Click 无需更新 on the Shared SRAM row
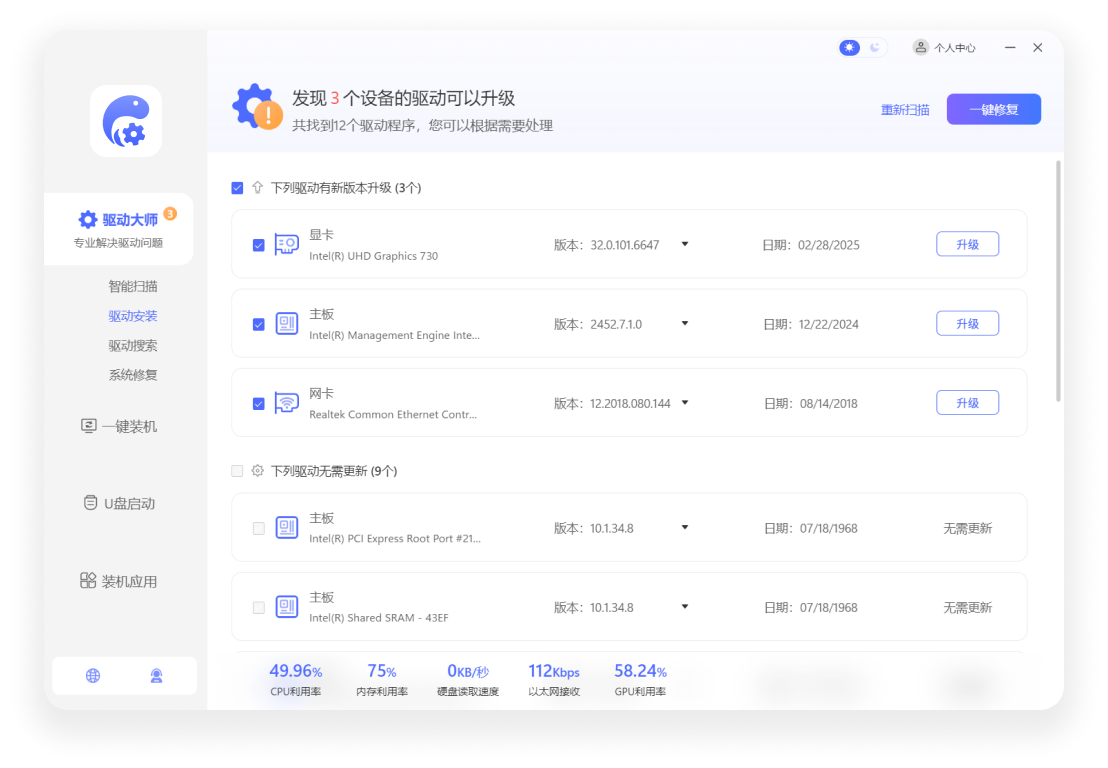 [x=967, y=607]
